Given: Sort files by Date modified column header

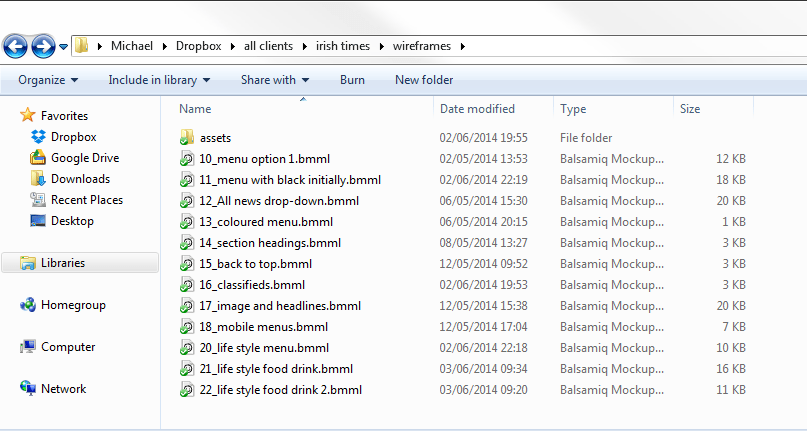Looking at the screenshot, I should coord(477,109).
